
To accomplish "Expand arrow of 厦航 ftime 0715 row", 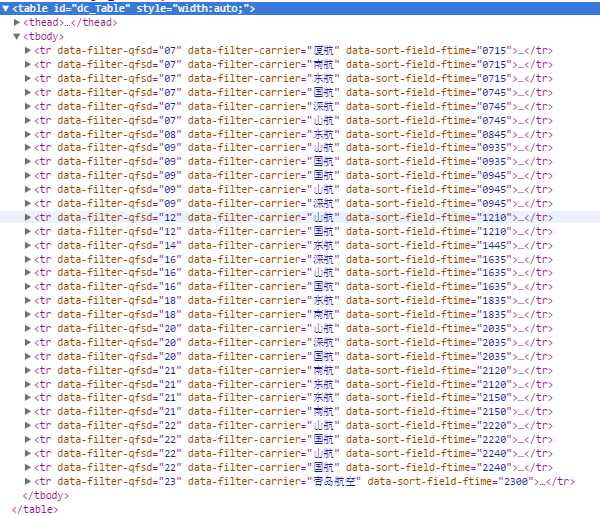I will click(28, 50).
